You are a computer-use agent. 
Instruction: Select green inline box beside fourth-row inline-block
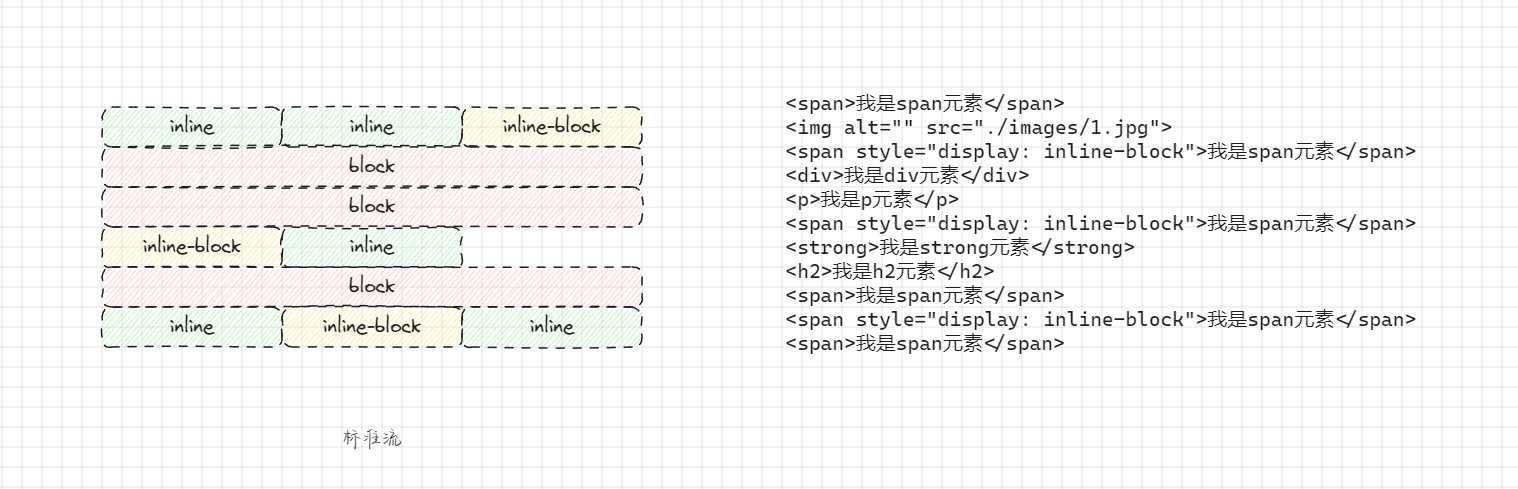click(x=371, y=247)
